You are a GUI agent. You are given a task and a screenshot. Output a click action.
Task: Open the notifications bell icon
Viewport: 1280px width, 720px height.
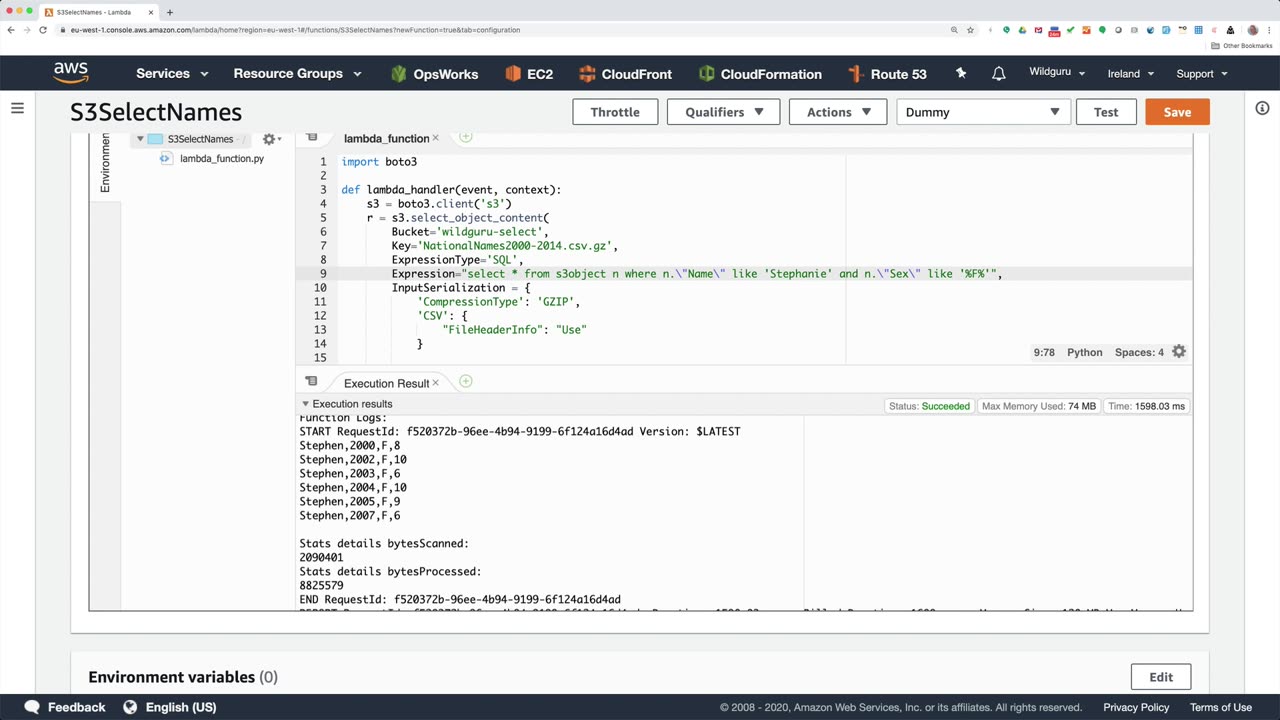998,74
